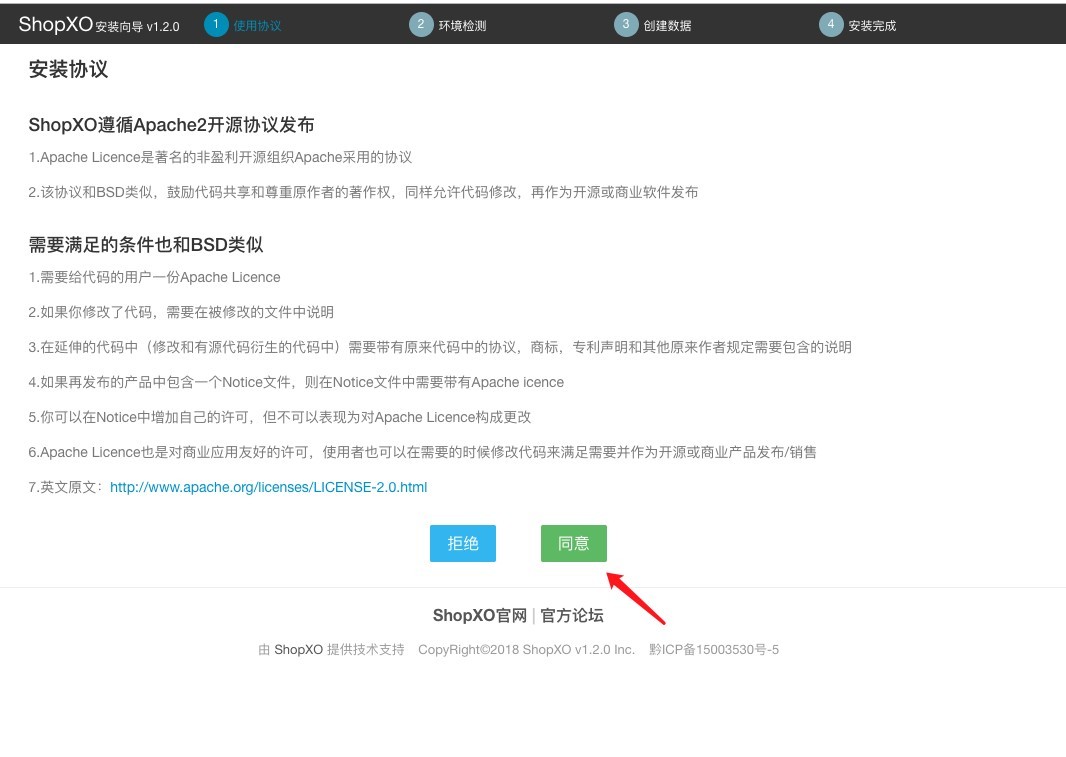1066x757 pixels.
Task: Click line 2.如果你修改了代码
Action: [181, 312]
